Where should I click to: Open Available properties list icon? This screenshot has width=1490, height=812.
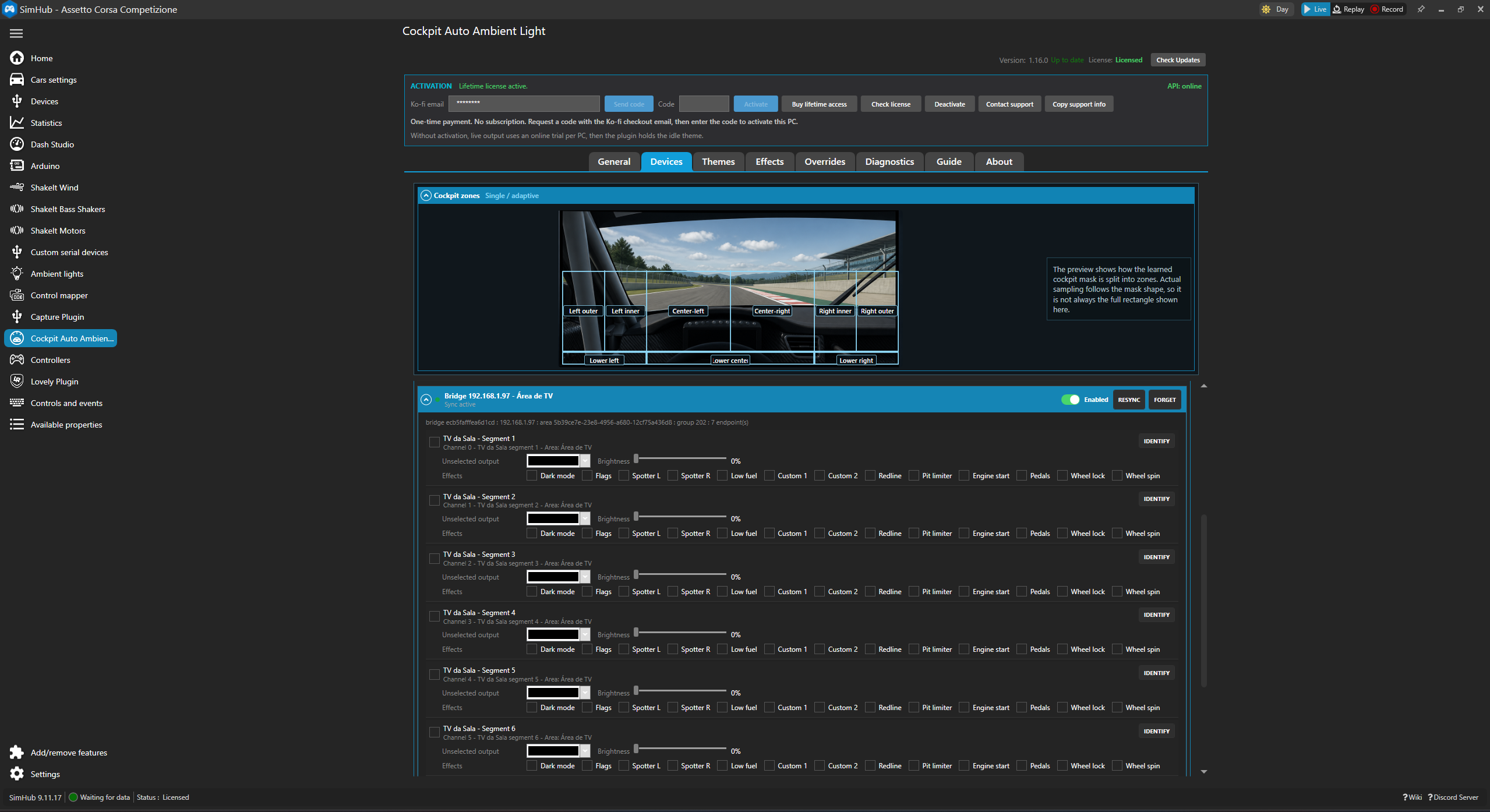[17, 424]
